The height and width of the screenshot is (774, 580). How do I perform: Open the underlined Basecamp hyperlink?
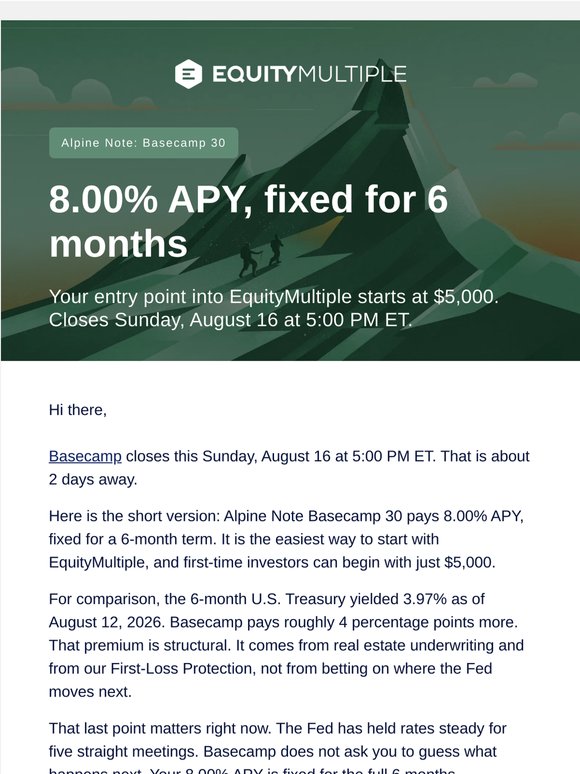point(85,456)
